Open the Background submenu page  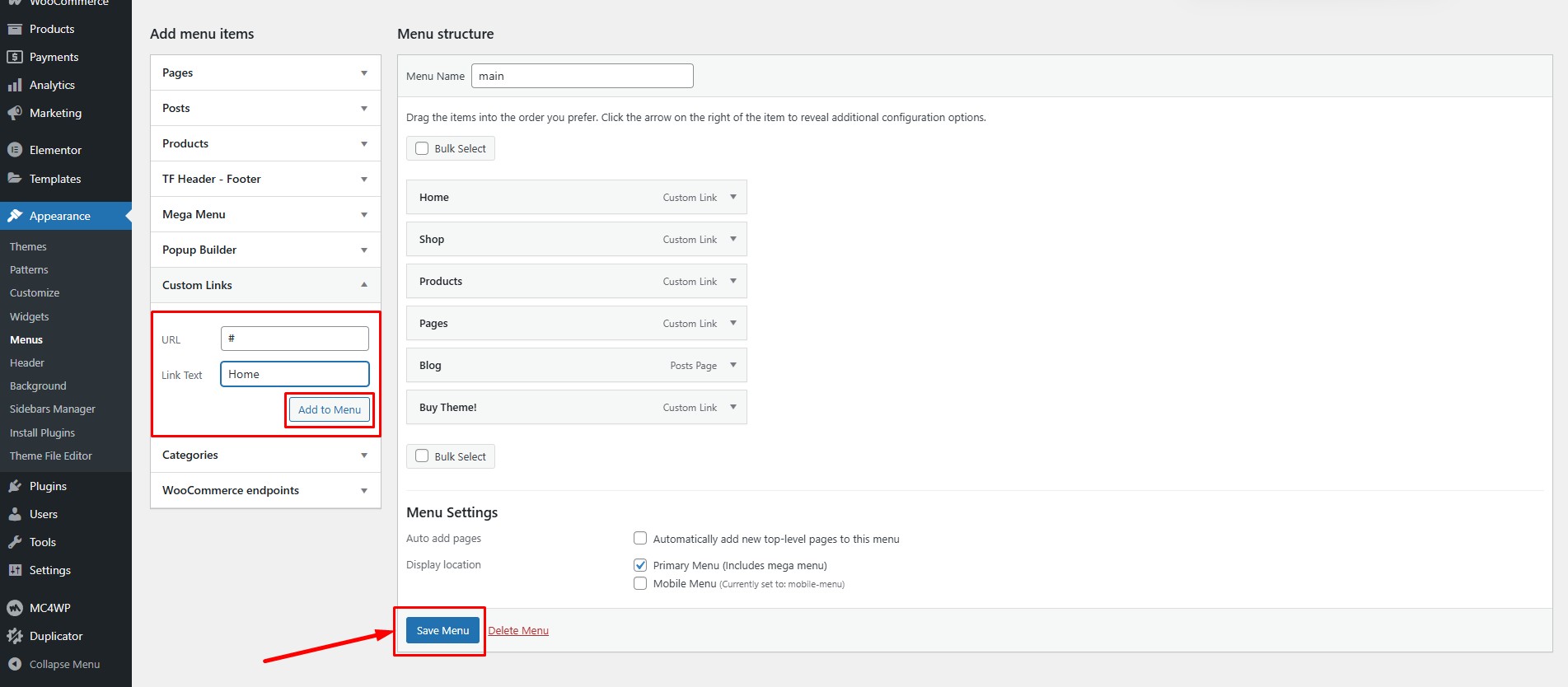click(38, 386)
